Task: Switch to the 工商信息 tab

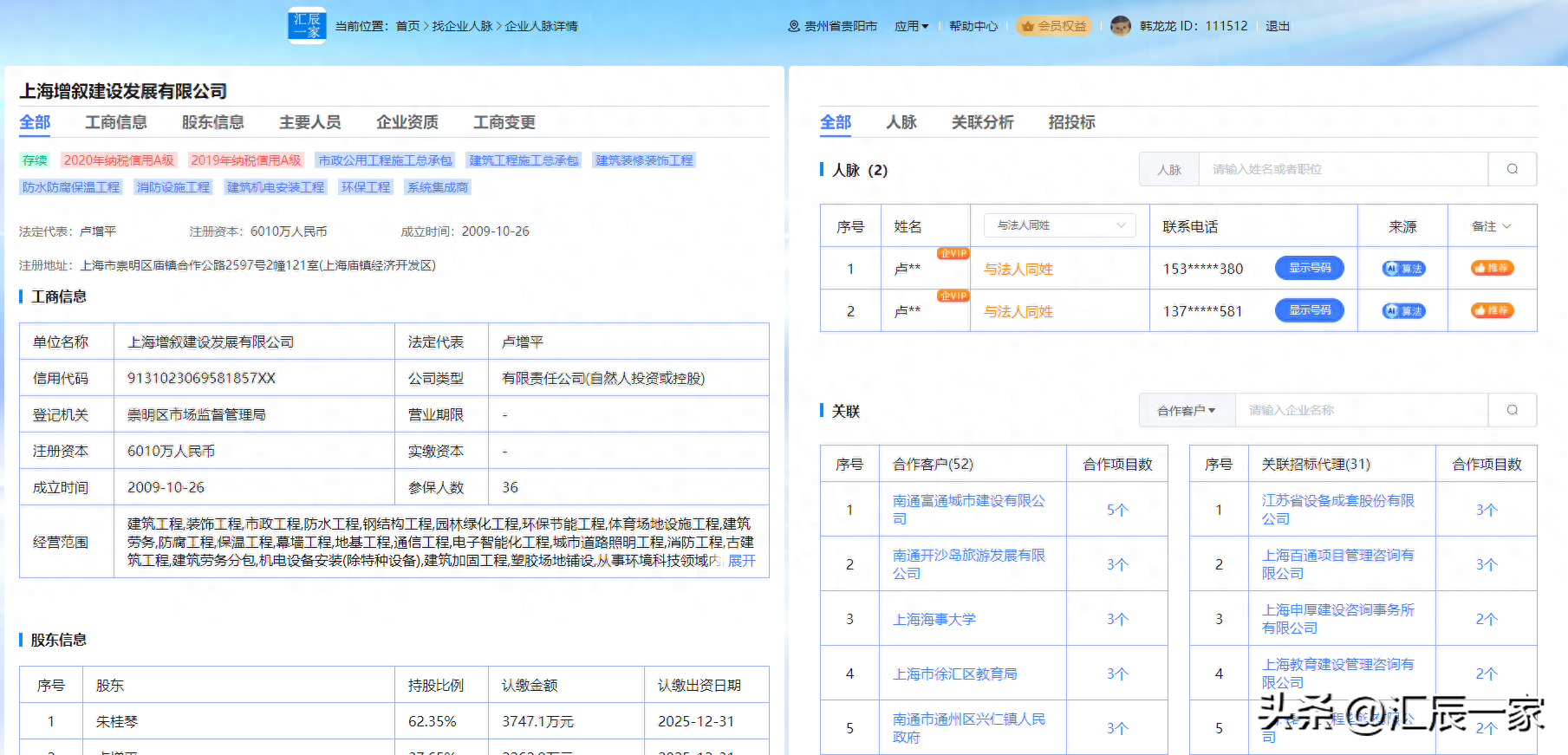Action: coord(116,122)
